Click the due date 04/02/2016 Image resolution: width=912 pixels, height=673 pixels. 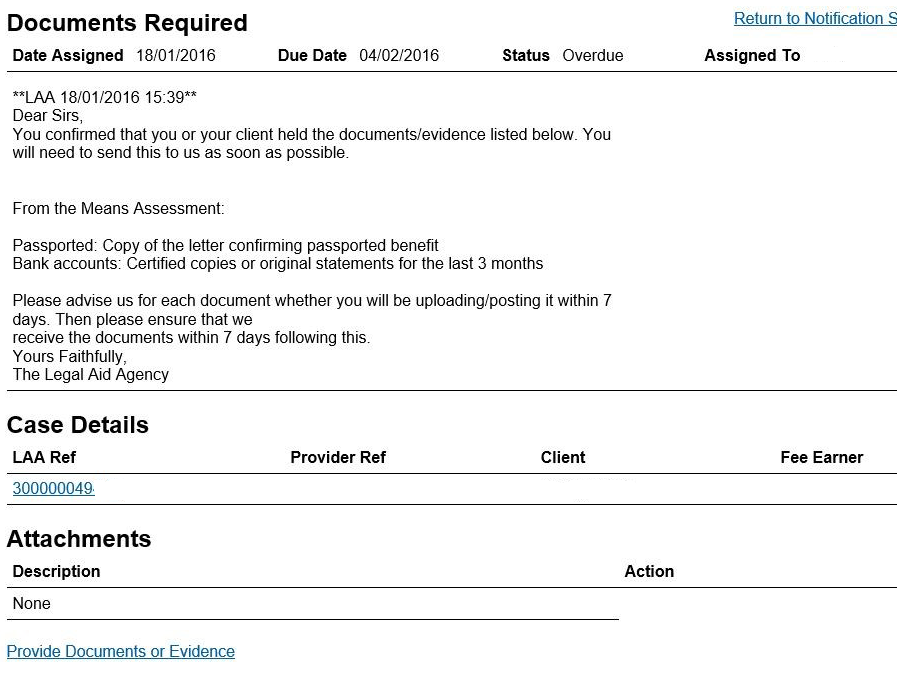399,56
